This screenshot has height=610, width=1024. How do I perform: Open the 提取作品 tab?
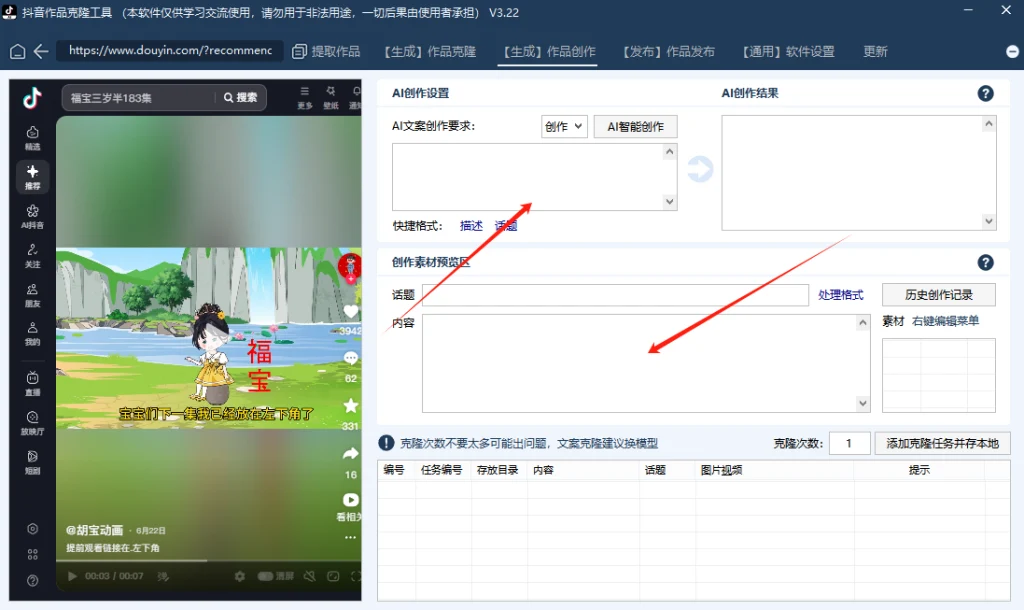327,52
